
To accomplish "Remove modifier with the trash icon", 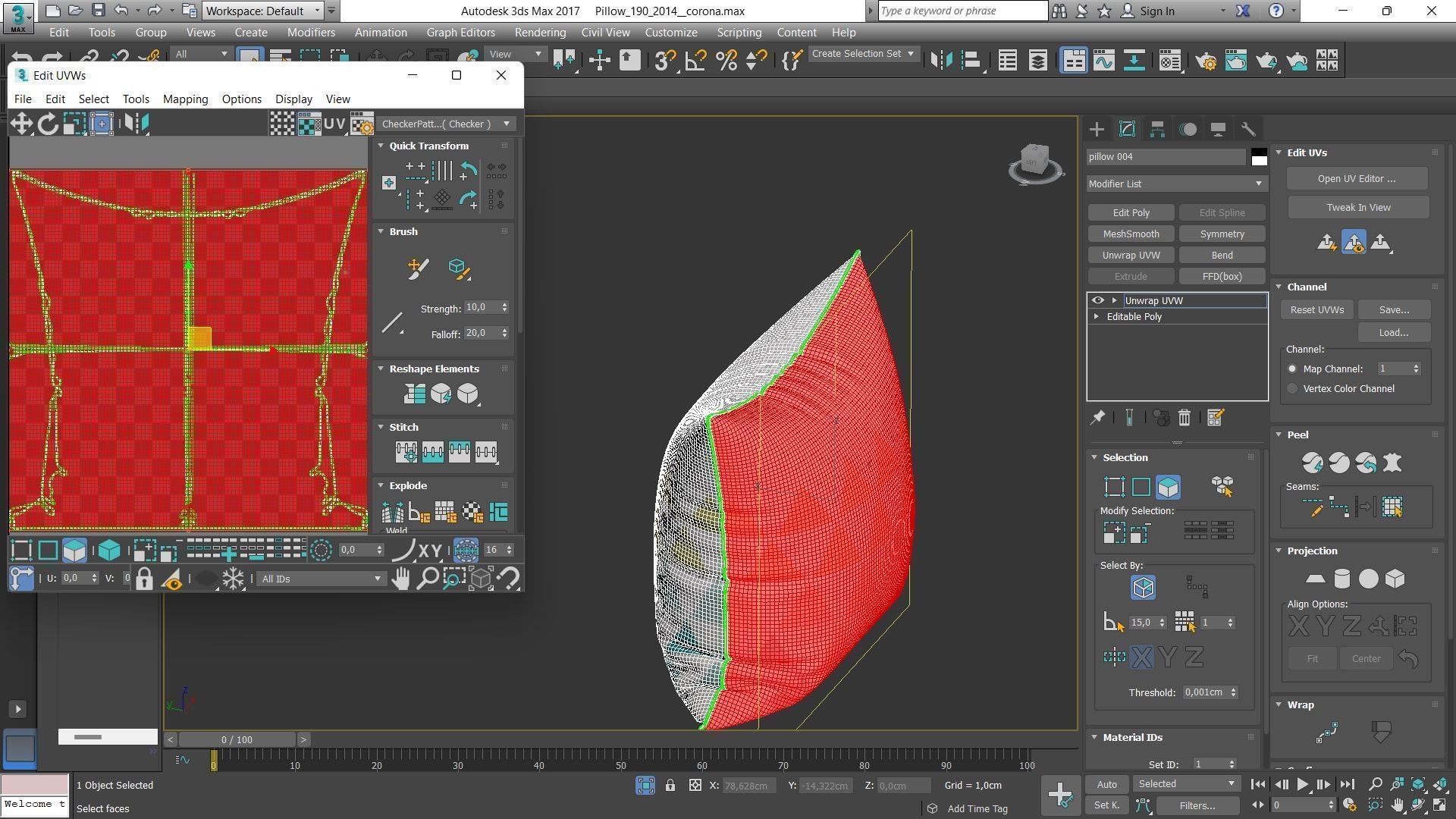I will tap(1185, 418).
